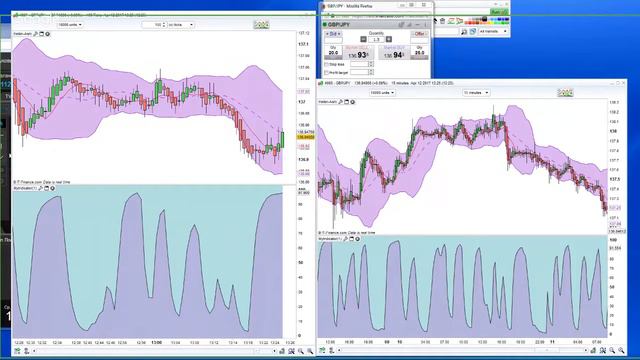Enable the Stop loss checkbox
Image resolution: width=640 pixels, height=360 pixels.
(x=326, y=64)
